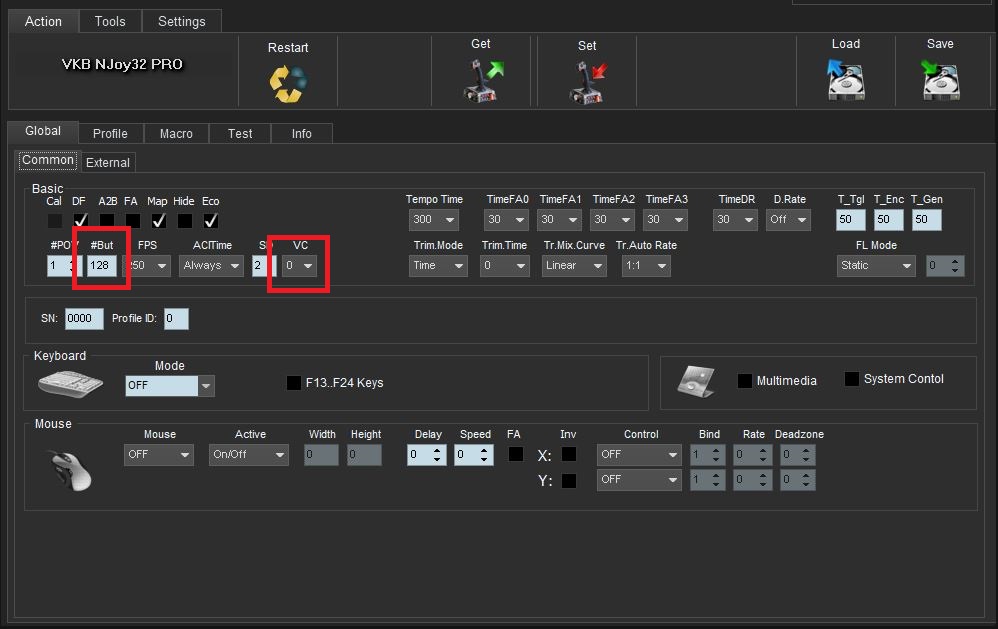Enable the F13..F24 Keys checkbox
Image resolution: width=998 pixels, height=629 pixels.
pos(294,382)
